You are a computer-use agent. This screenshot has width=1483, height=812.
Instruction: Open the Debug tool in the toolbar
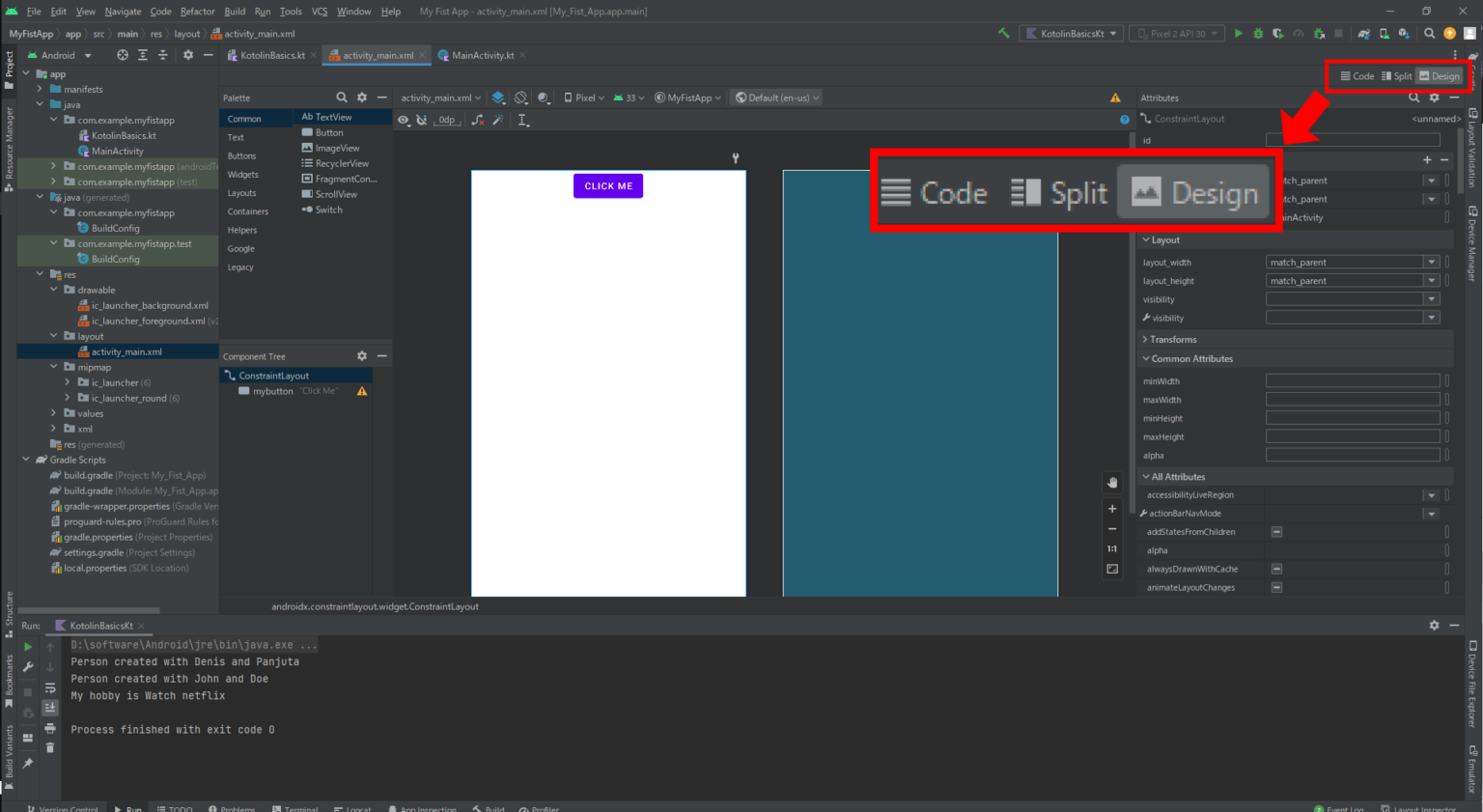pos(1258,34)
